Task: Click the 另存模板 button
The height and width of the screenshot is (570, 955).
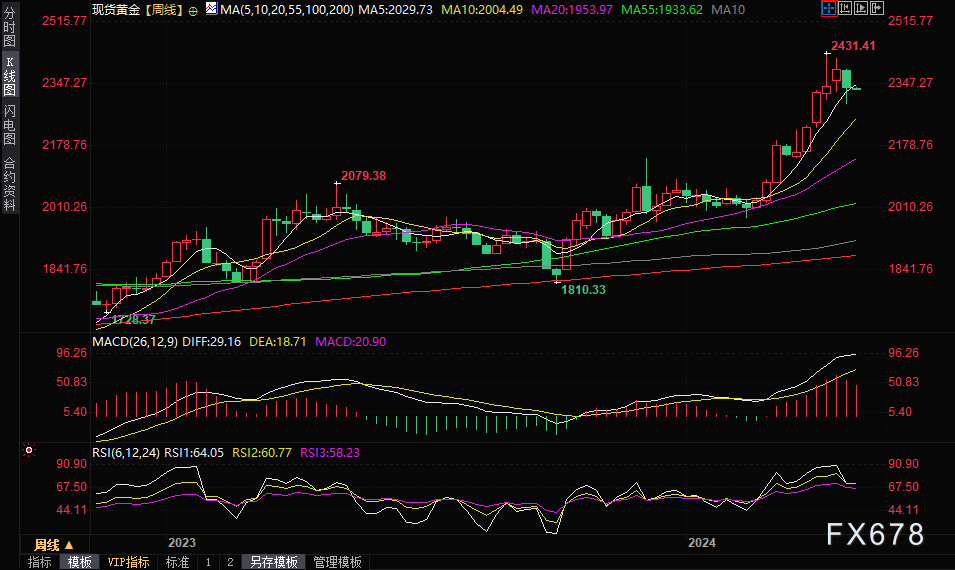Action: [273, 562]
